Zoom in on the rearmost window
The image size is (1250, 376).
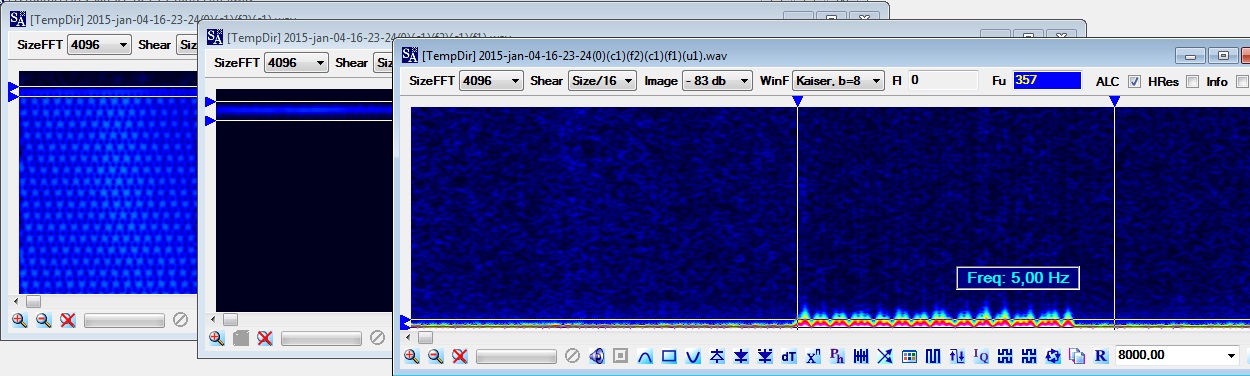click(x=19, y=320)
